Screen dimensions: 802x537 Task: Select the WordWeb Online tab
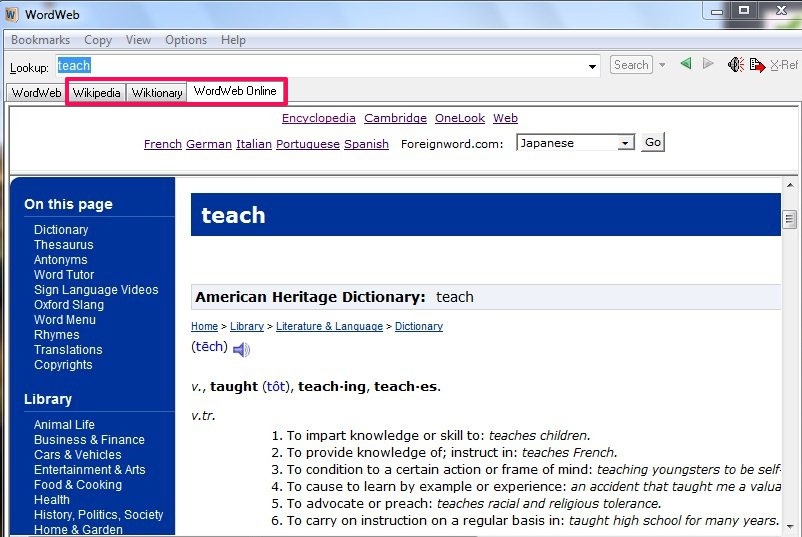235,91
